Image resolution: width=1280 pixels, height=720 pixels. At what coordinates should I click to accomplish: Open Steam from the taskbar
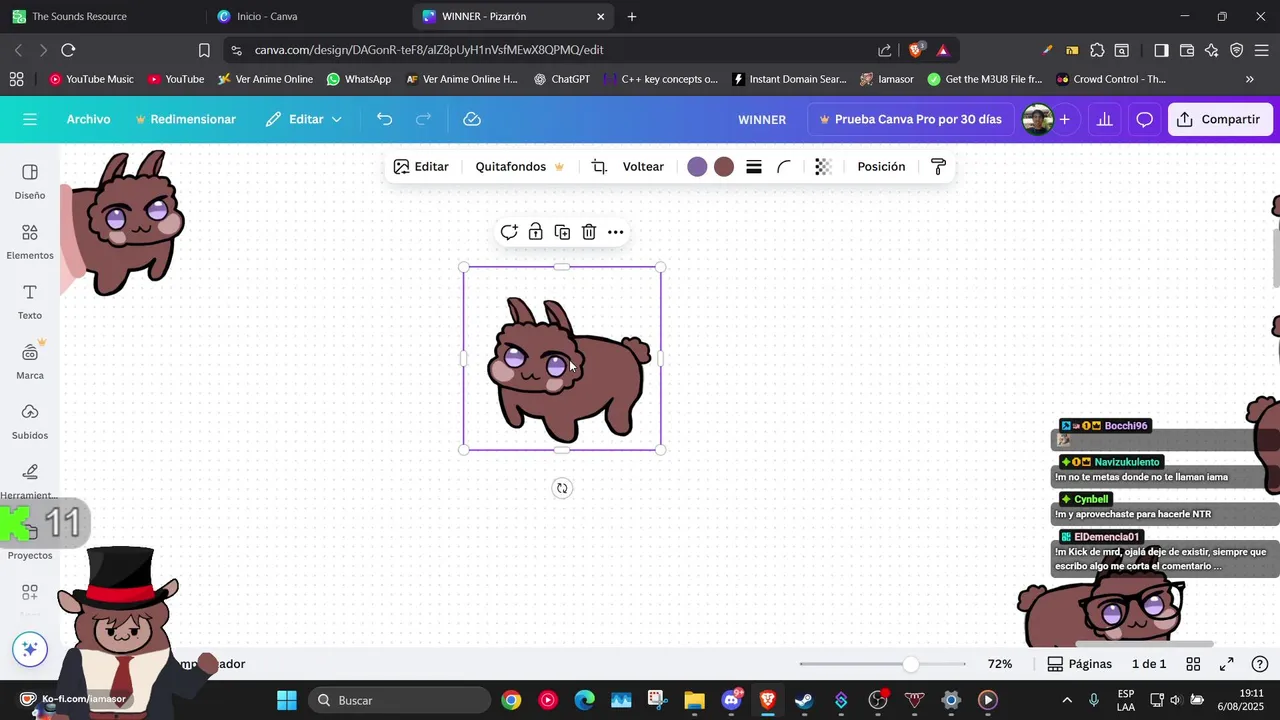(804, 700)
